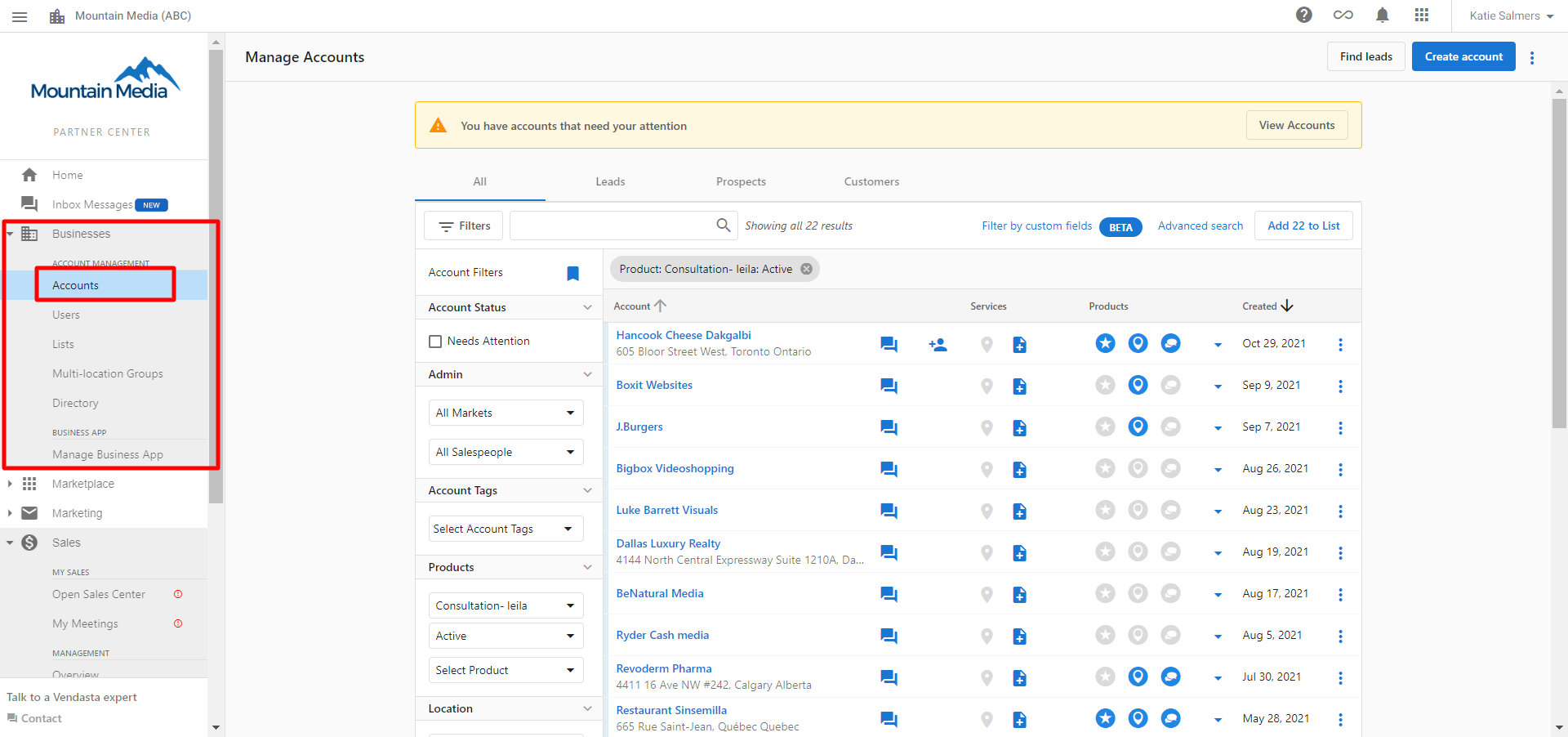This screenshot has width=1568, height=737.
Task: Open the Select Account Tags dropdown
Action: coord(506,529)
